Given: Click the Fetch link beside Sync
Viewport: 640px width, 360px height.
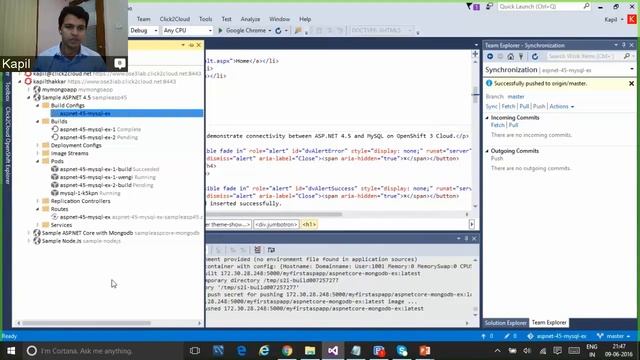Looking at the screenshot, I should (508, 107).
